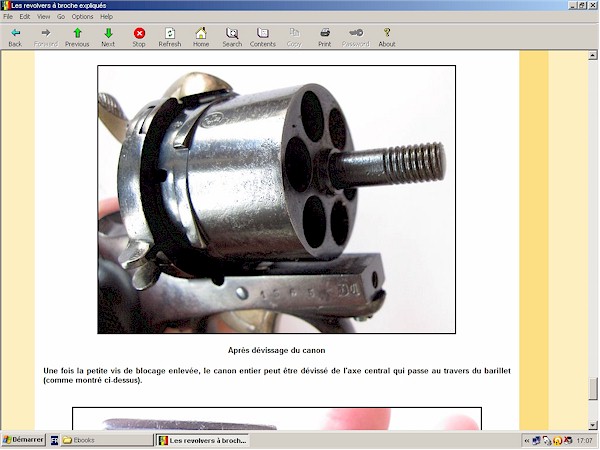Refresh the current ebook page
This screenshot has width=600, height=450.
170,37
